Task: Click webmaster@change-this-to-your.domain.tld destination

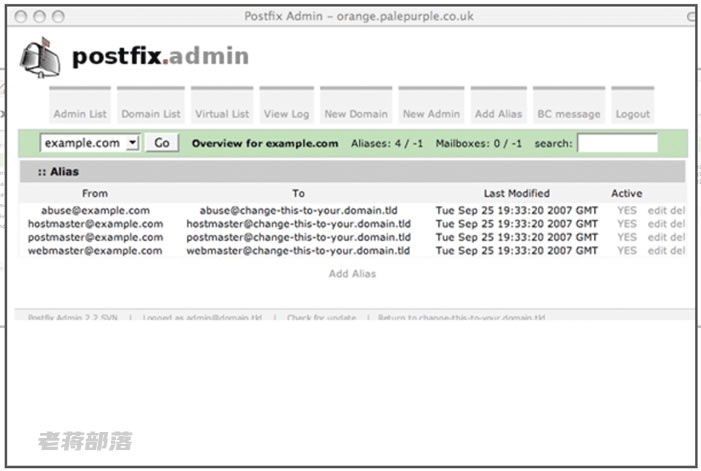Action: (x=298, y=251)
